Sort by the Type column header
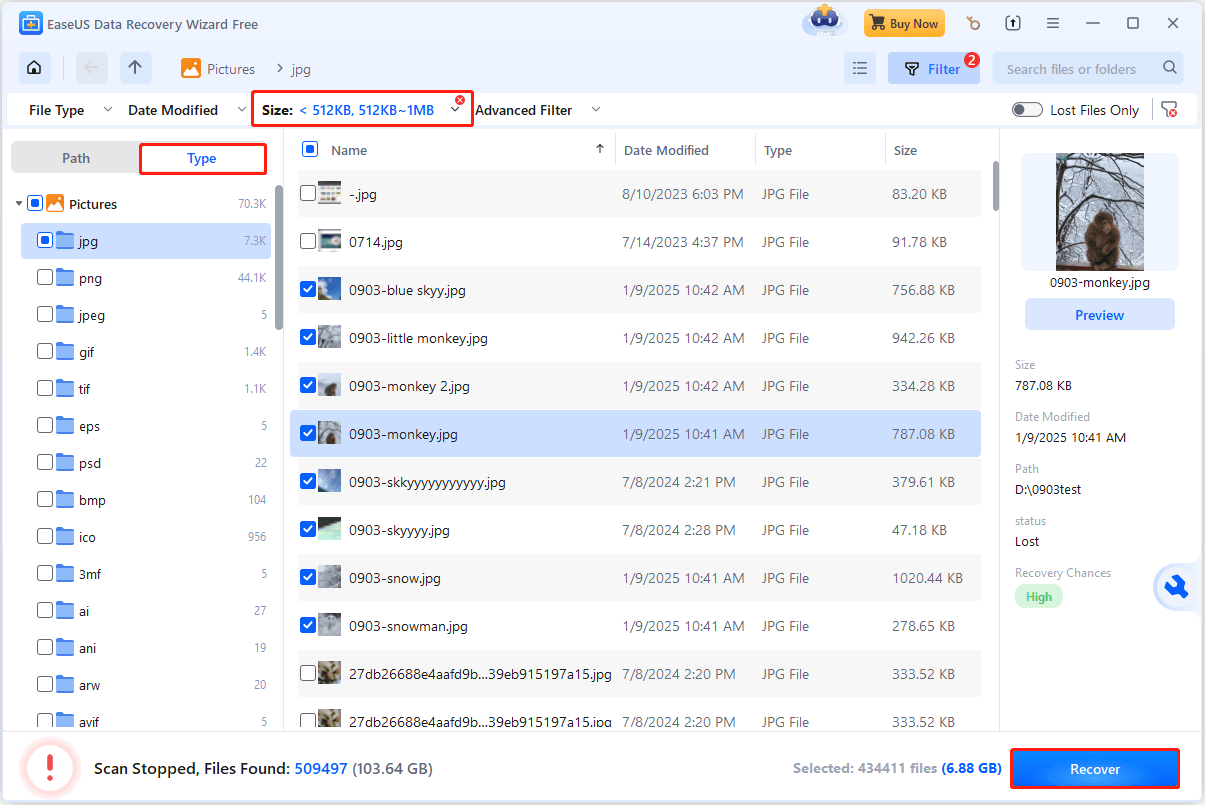Screen dimensions: 1205x805 click(778, 150)
